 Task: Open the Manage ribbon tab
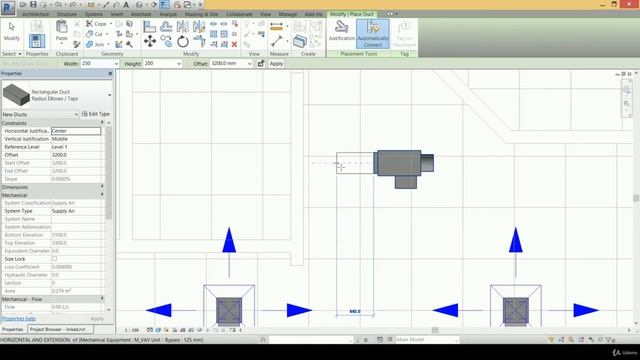click(288, 14)
